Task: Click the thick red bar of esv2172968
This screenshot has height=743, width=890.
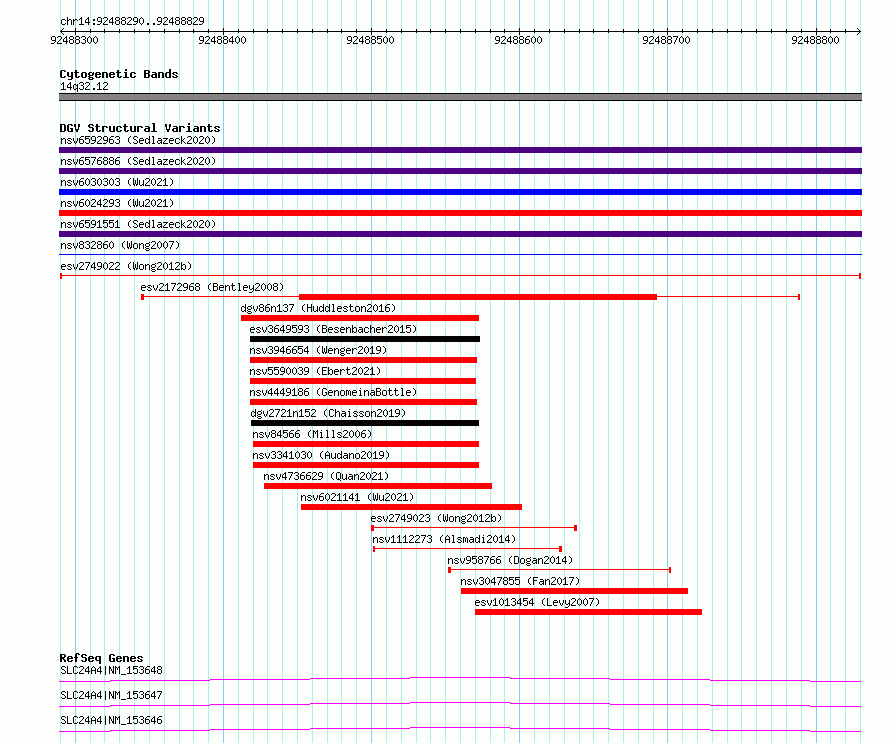Action: tap(478, 297)
